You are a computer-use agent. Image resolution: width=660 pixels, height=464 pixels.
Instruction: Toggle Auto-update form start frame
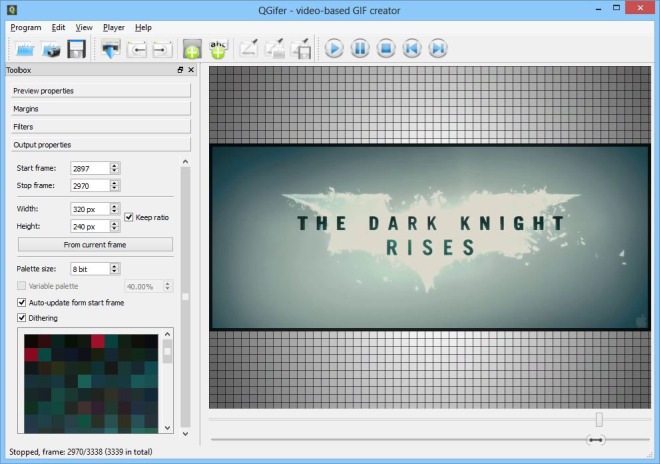[21, 302]
